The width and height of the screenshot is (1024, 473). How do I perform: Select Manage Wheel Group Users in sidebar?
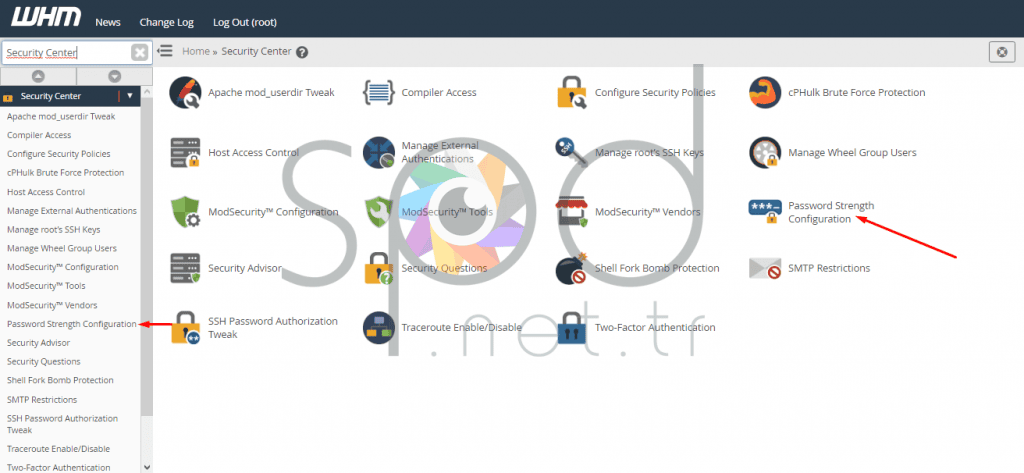[x=62, y=248]
